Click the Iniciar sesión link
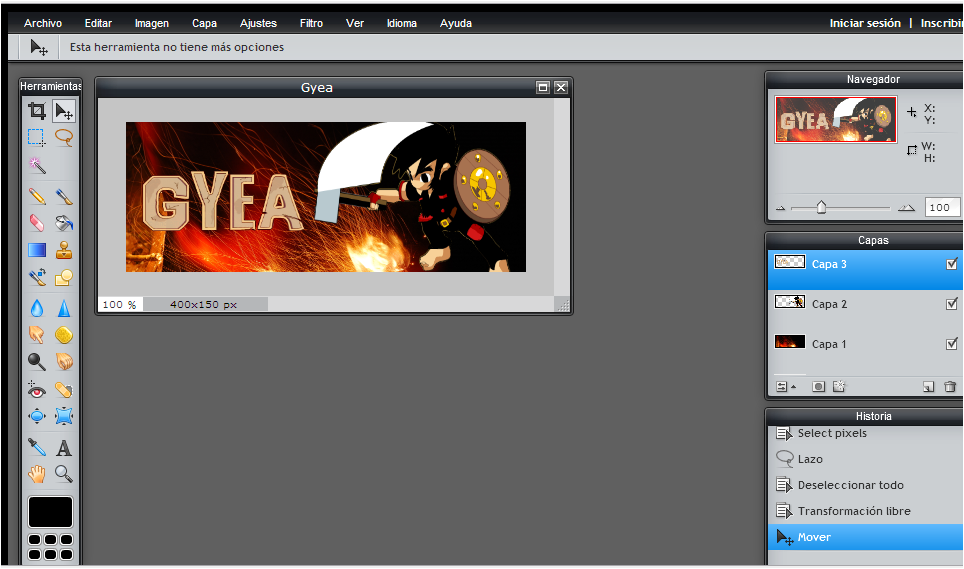The height and width of the screenshot is (569, 964). point(865,23)
